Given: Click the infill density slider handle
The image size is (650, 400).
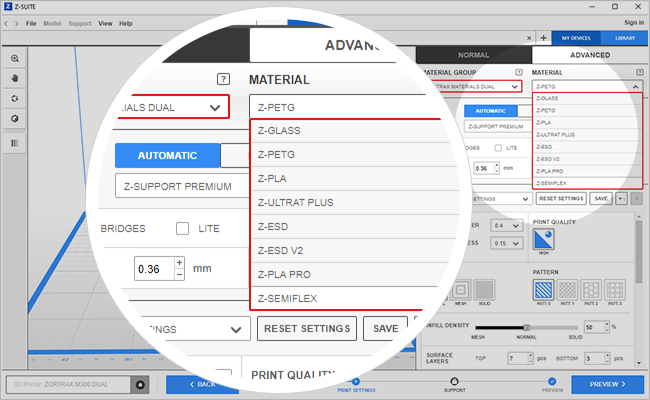Looking at the screenshot, I should tap(526, 327).
